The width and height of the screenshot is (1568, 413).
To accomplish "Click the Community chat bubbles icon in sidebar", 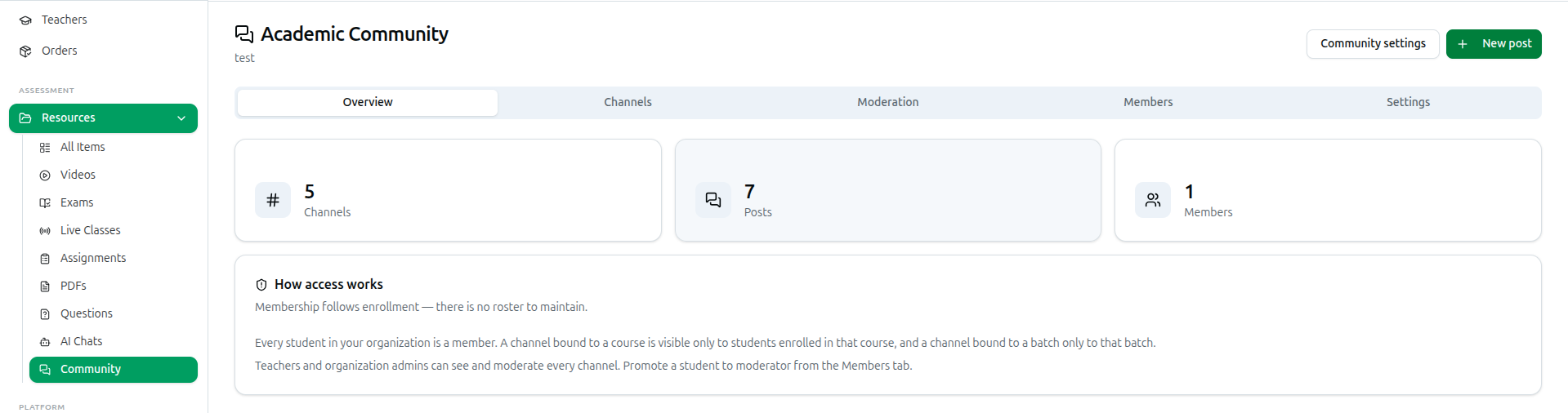I will click(45, 370).
